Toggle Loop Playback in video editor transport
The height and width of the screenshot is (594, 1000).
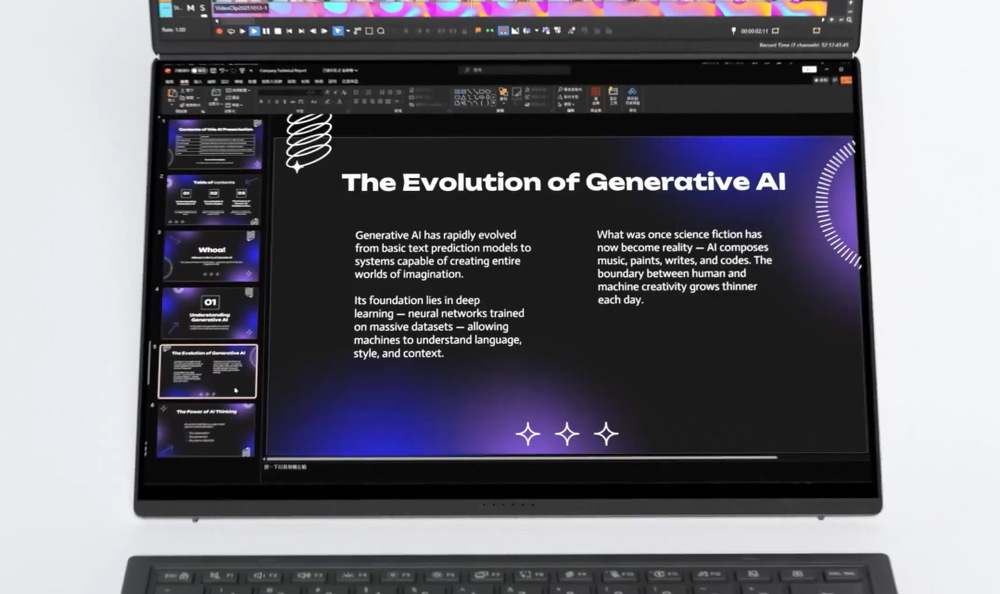point(232,31)
